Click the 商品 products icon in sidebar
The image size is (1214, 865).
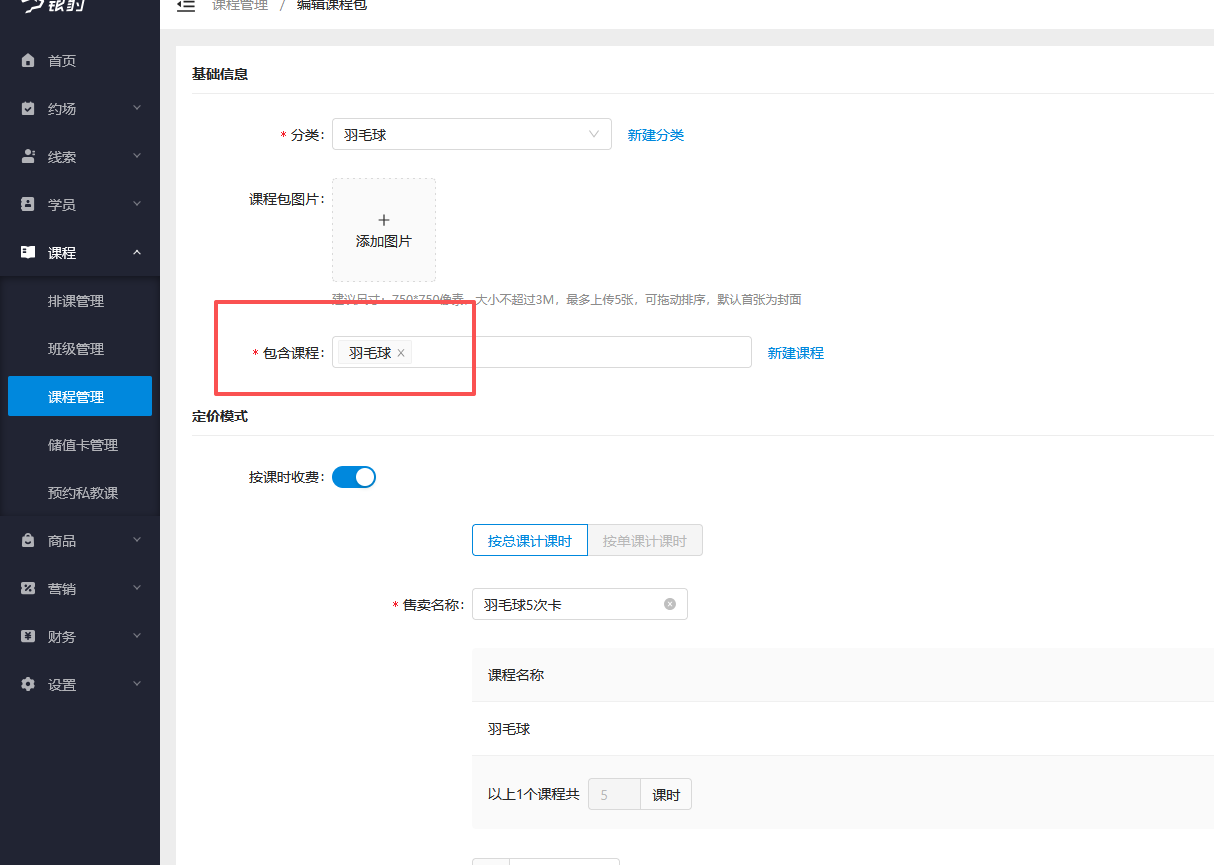coord(30,540)
